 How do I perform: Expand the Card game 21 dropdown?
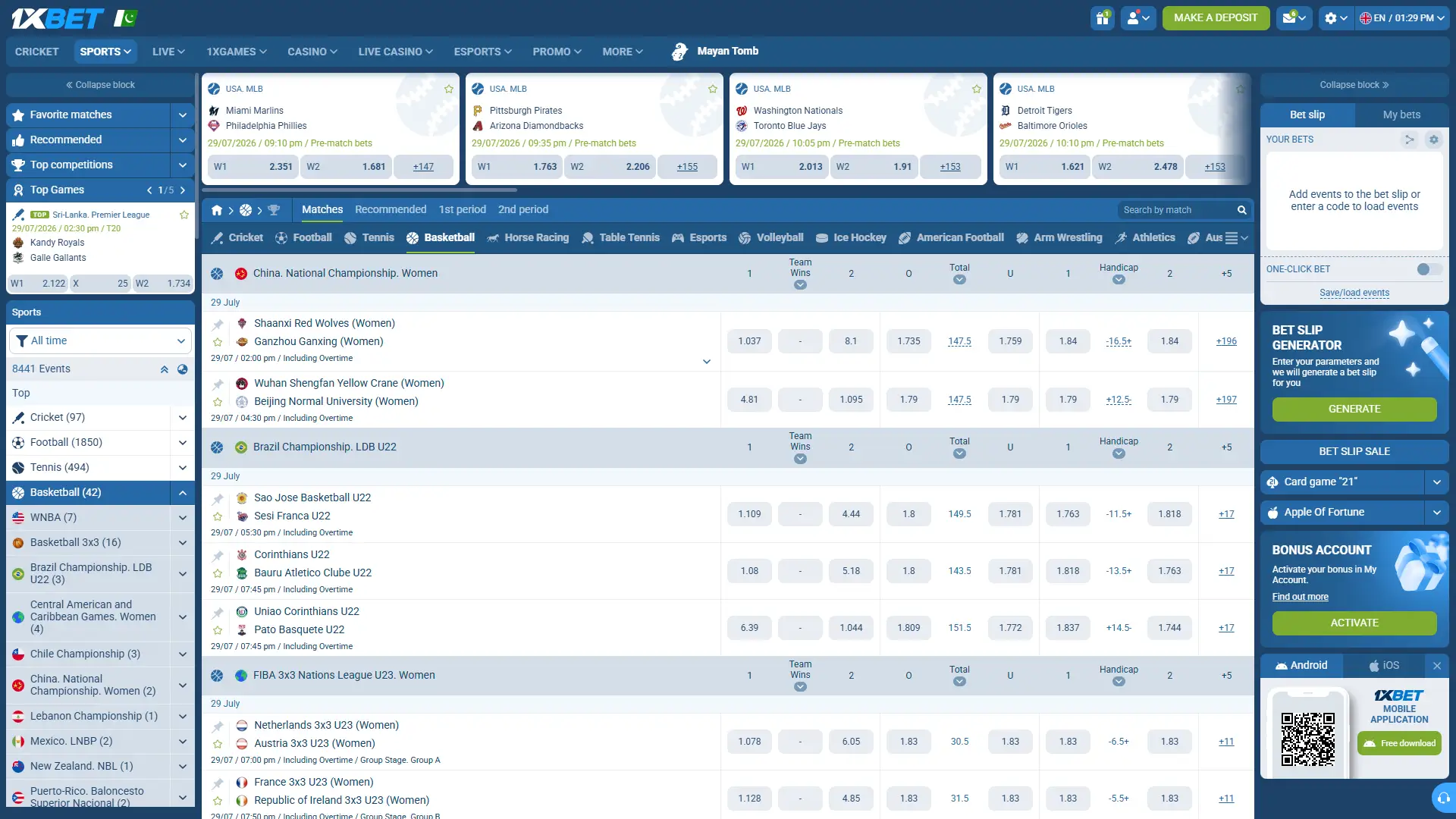(1436, 482)
